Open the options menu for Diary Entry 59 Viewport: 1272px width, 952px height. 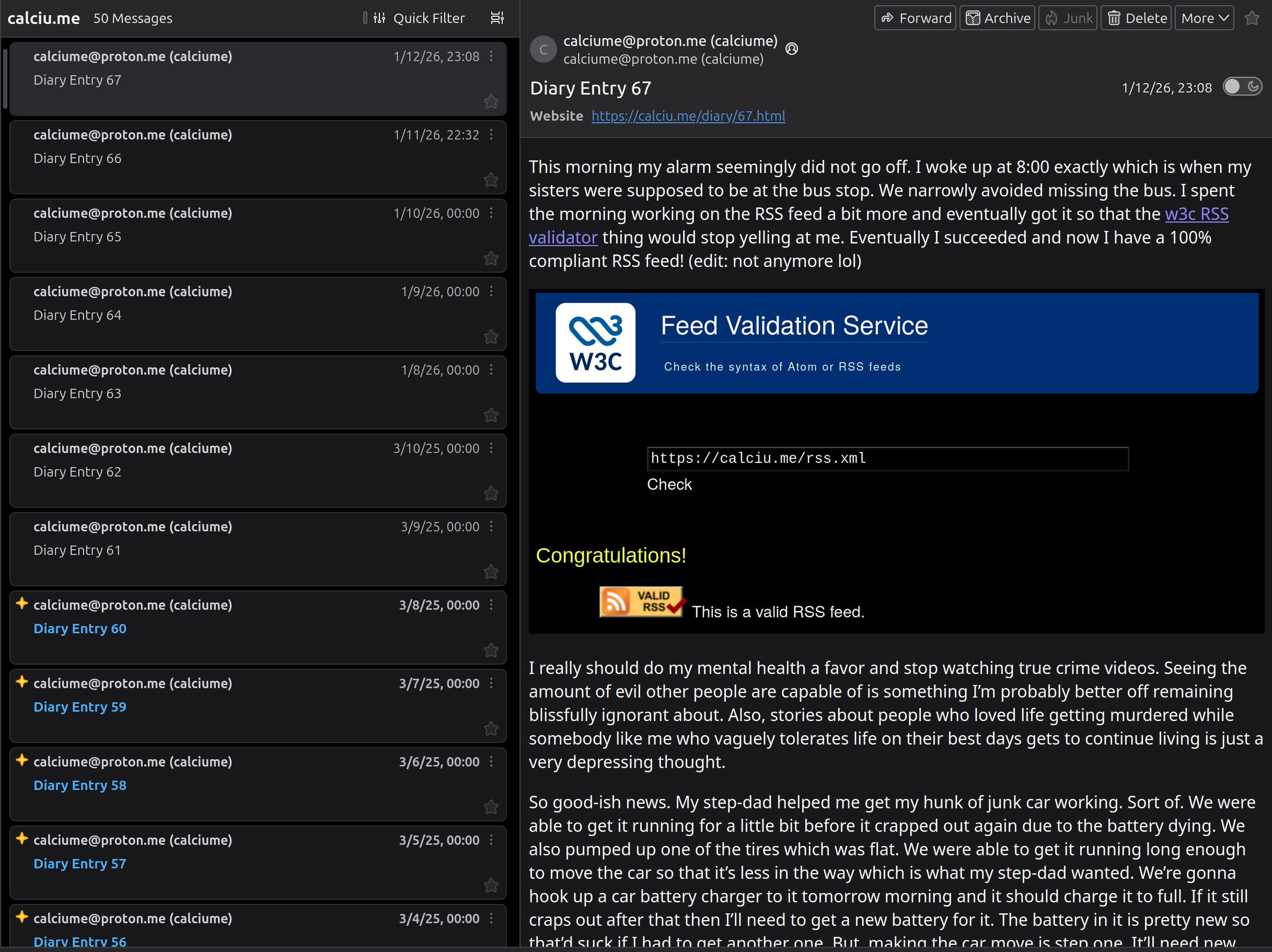pos(492,683)
